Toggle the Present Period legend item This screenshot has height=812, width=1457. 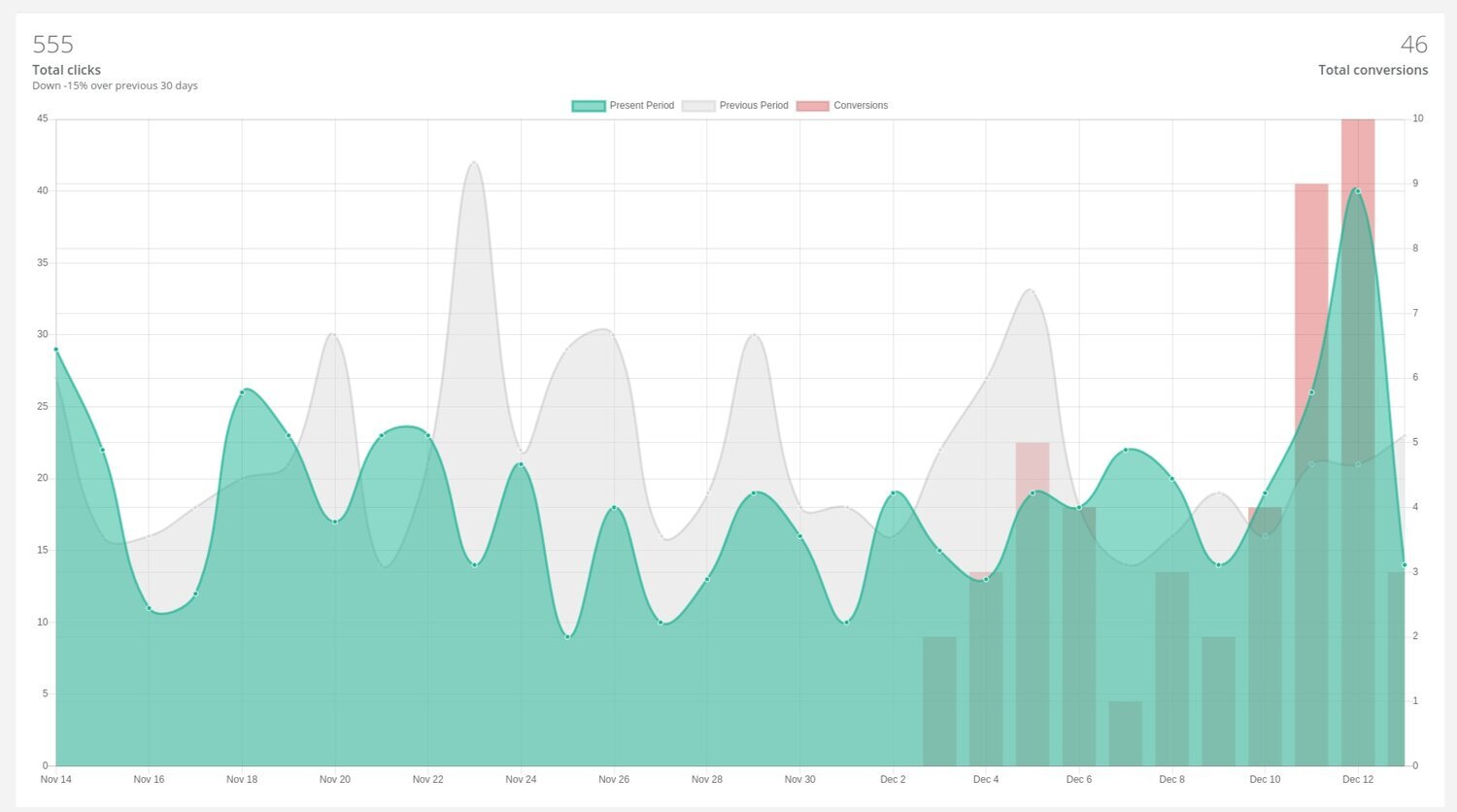point(641,106)
